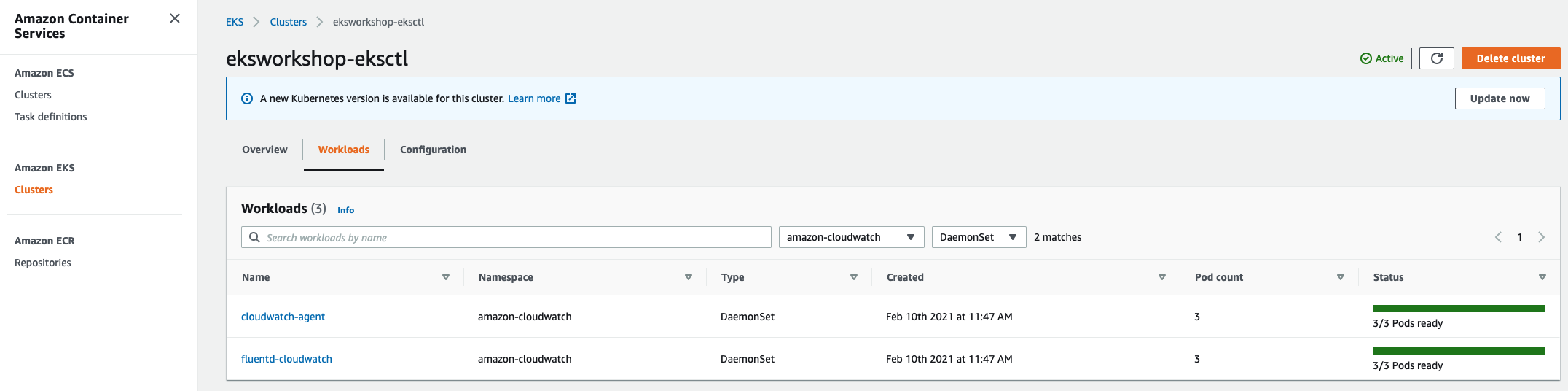Select the Workloads tab
Image resolution: width=1568 pixels, height=391 pixels.
point(344,150)
